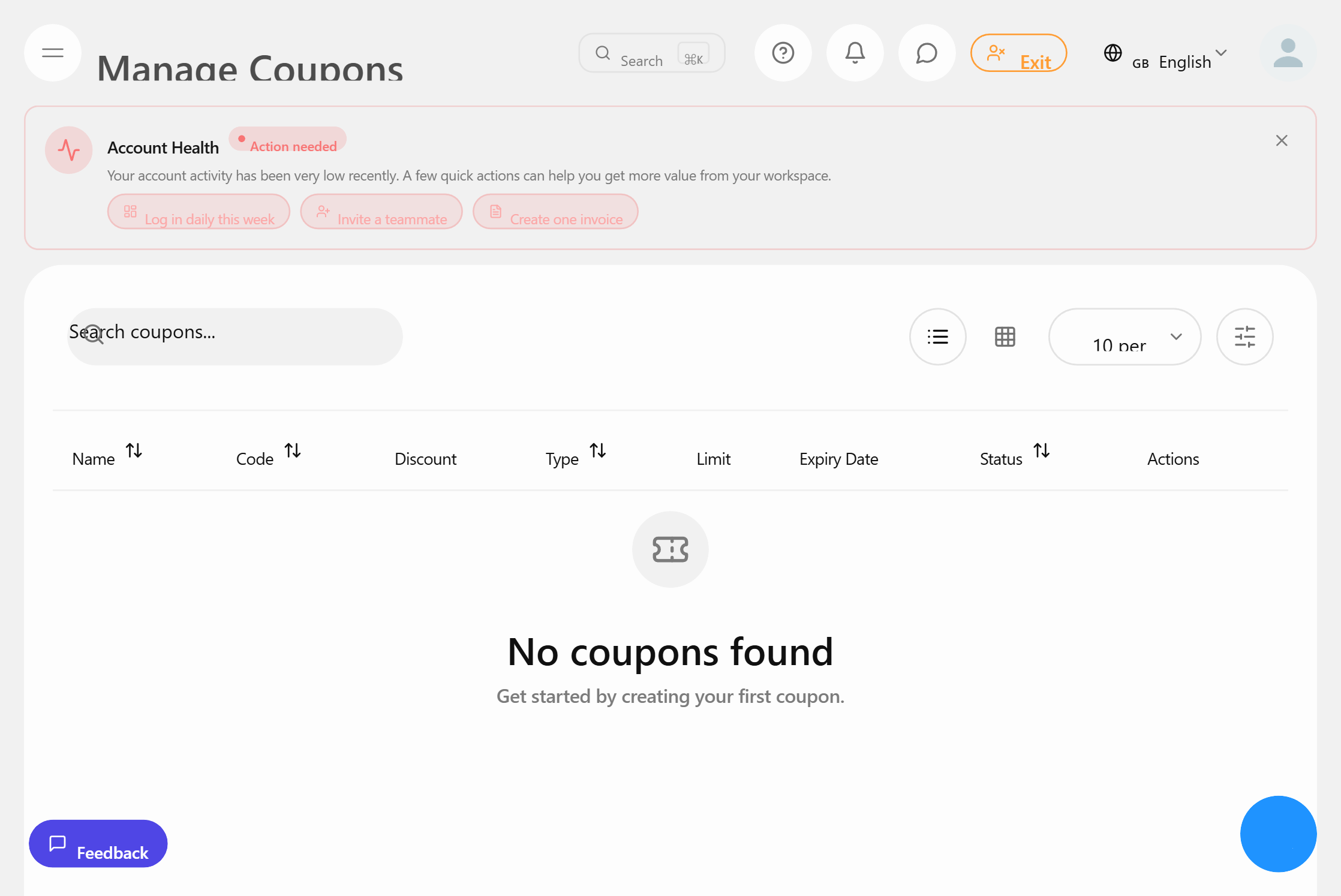Click the user profile avatar

coord(1288,53)
